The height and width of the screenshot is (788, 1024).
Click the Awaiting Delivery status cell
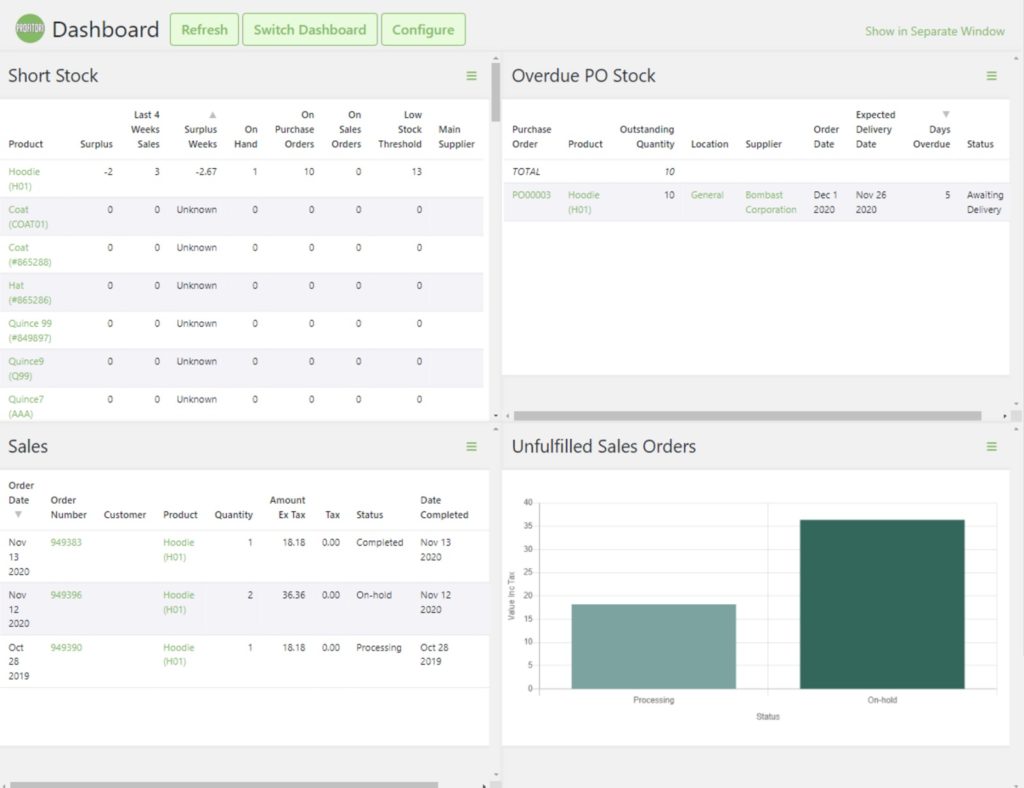[x=984, y=202]
